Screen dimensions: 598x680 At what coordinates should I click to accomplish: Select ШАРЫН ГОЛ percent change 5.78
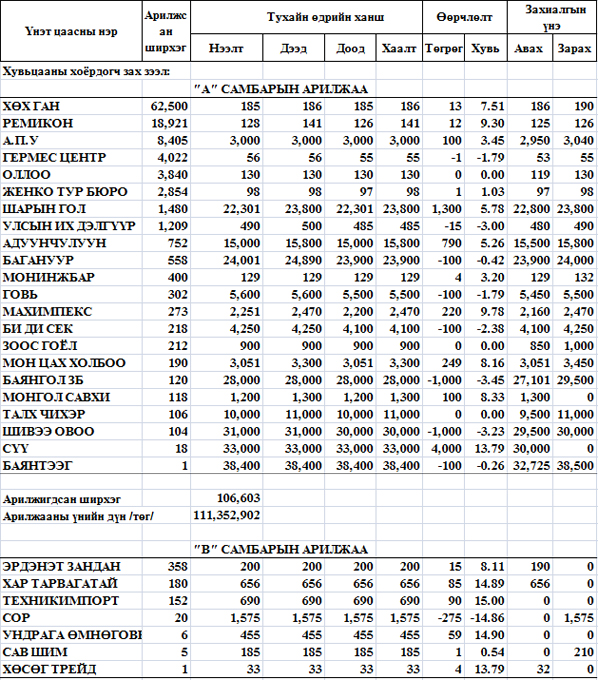point(486,209)
